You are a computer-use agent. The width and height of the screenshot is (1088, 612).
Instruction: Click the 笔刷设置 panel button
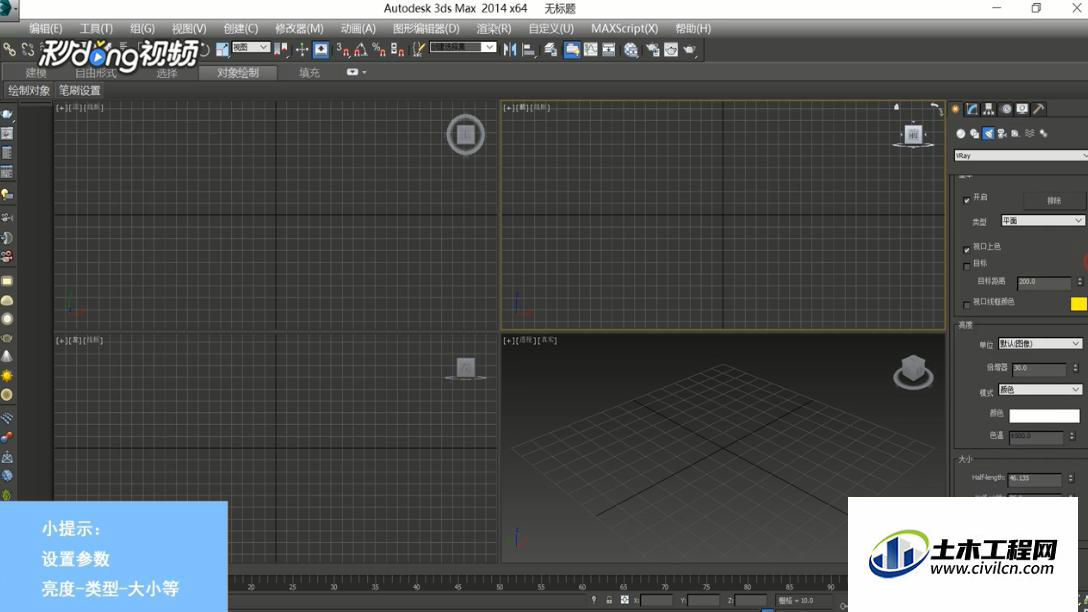click(x=79, y=90)
